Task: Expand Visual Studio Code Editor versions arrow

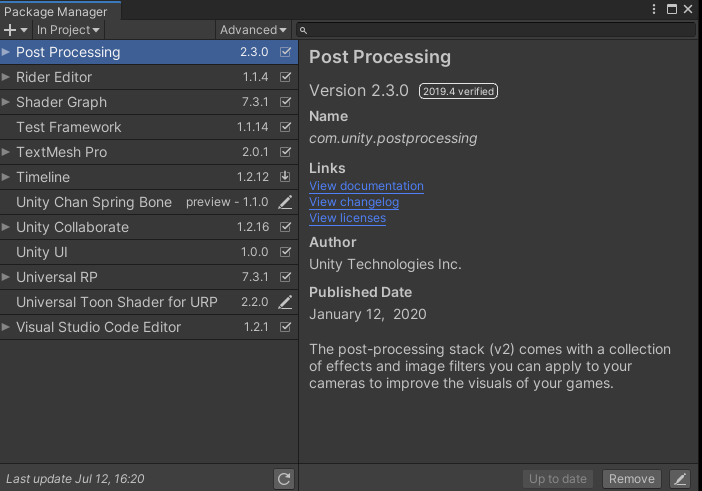Action: pos(6,327)
